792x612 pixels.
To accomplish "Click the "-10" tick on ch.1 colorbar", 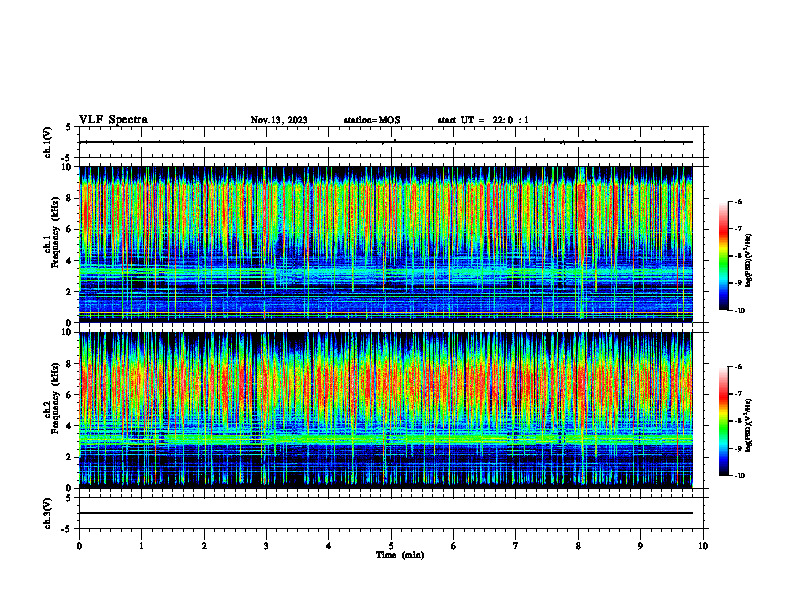I will 739,311.
